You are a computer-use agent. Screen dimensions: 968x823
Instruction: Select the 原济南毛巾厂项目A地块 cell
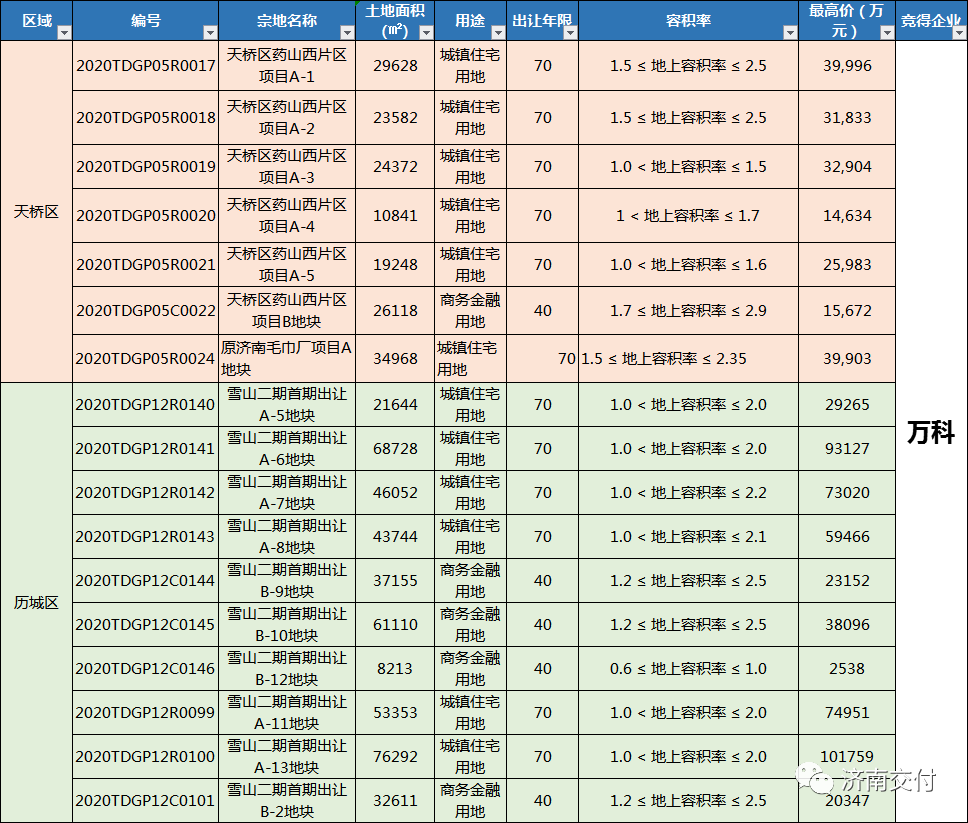click(286, 358)
